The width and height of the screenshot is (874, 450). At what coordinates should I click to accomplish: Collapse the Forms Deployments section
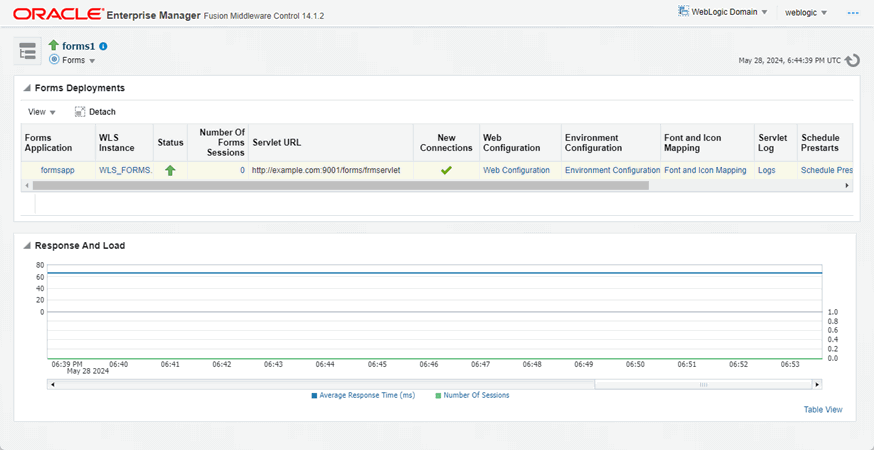pos(27,88)
